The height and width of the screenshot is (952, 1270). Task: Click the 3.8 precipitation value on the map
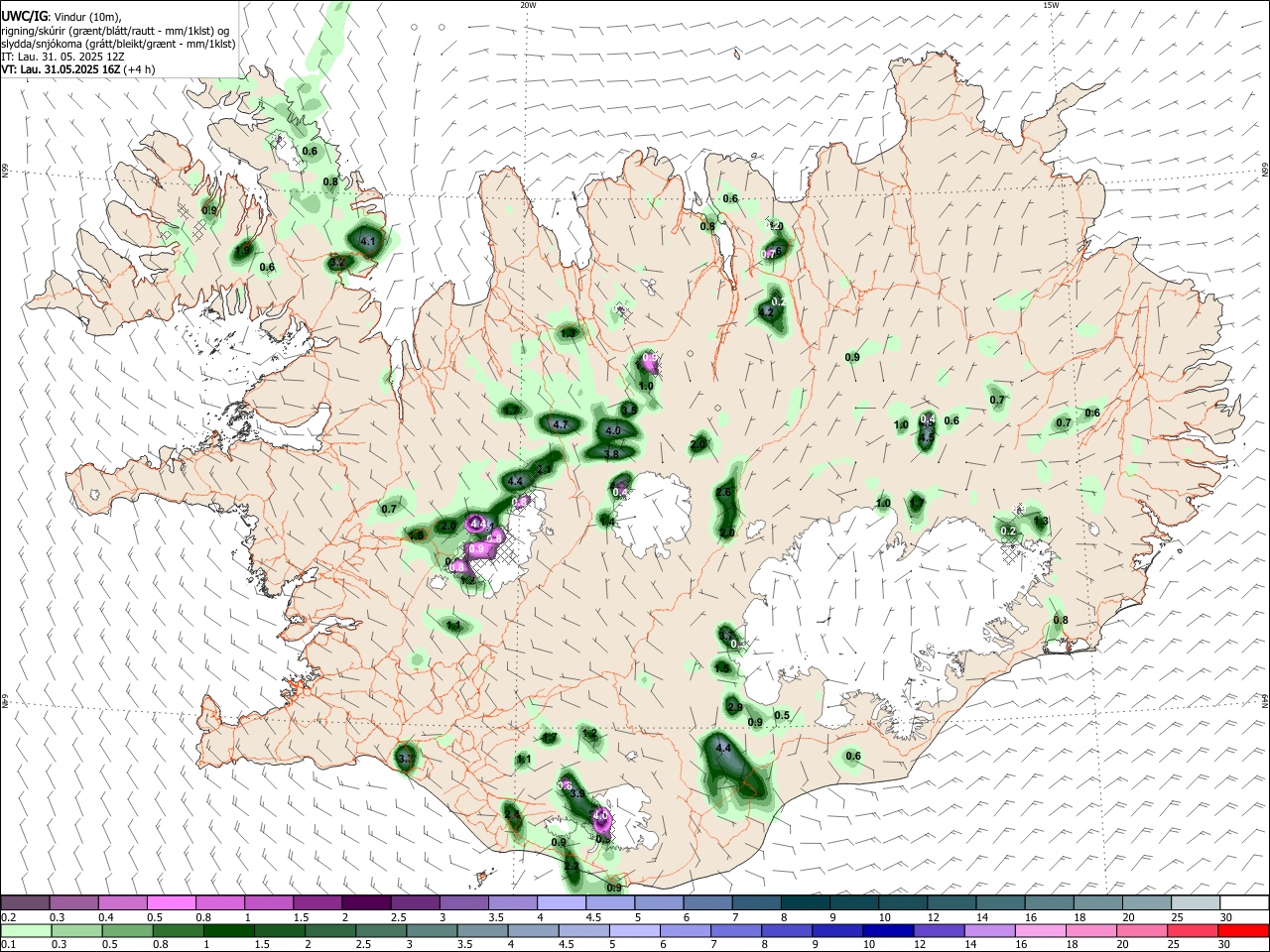(612, 453)
